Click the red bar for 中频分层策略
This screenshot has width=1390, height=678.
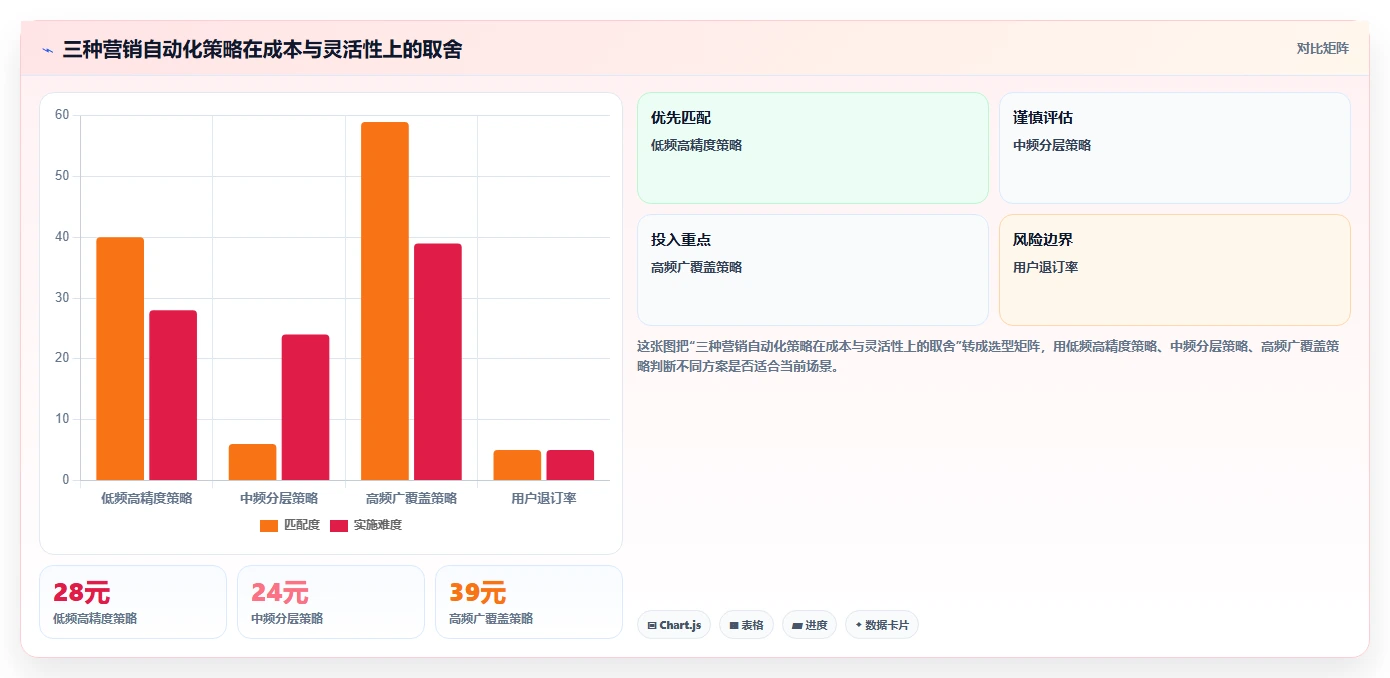click(305, 407)
